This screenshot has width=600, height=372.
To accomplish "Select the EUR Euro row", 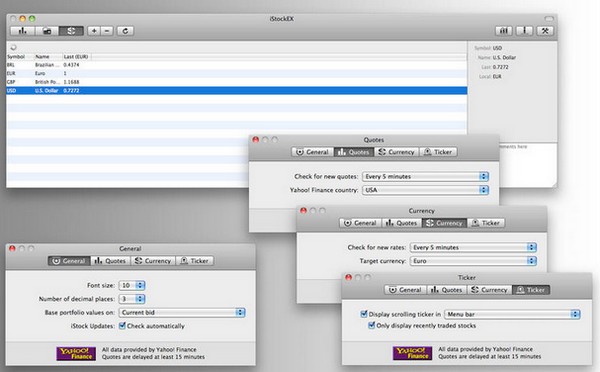I will pos(236,73).
